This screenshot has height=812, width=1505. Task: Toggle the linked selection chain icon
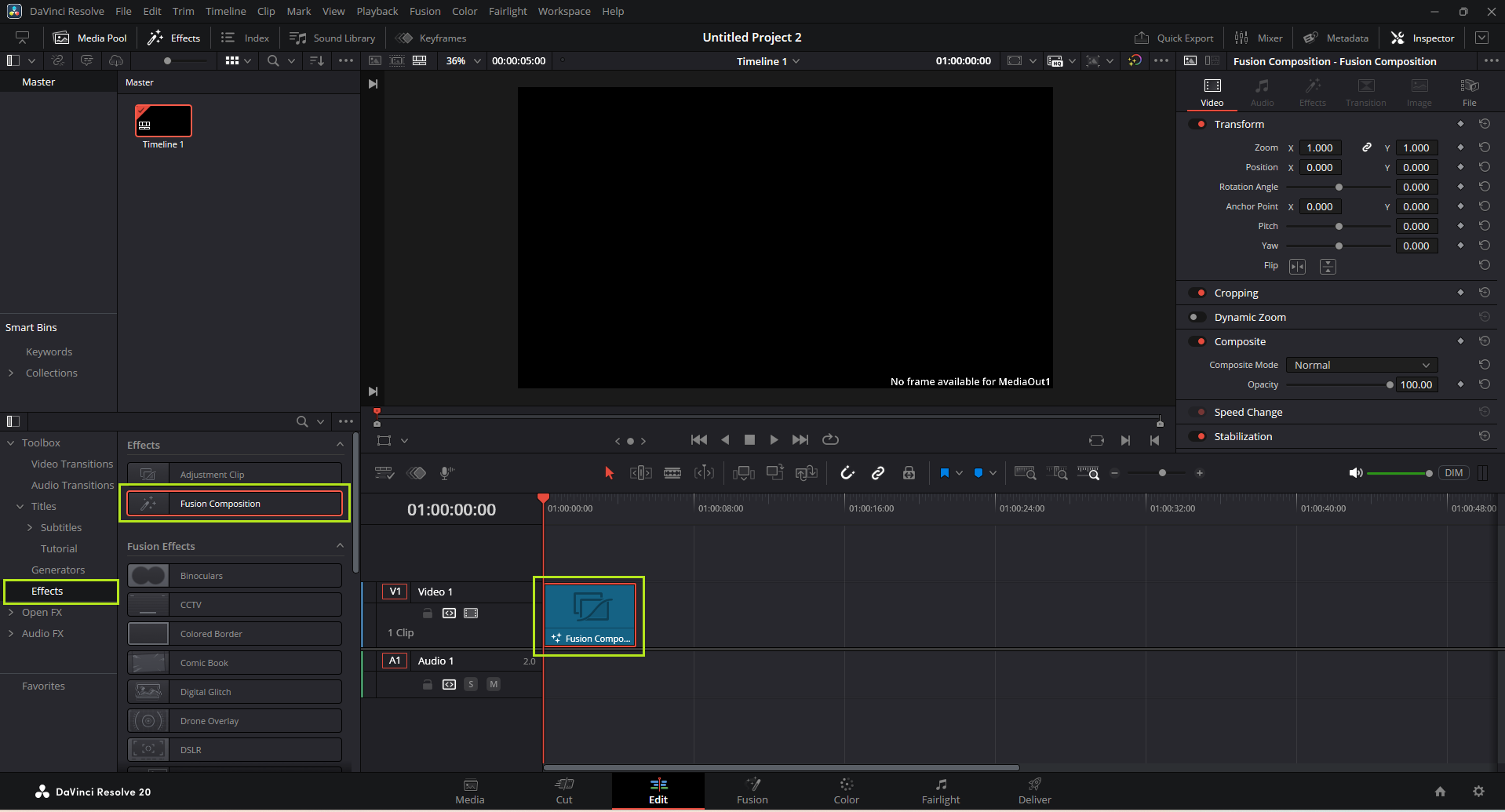tap(878, 473)
